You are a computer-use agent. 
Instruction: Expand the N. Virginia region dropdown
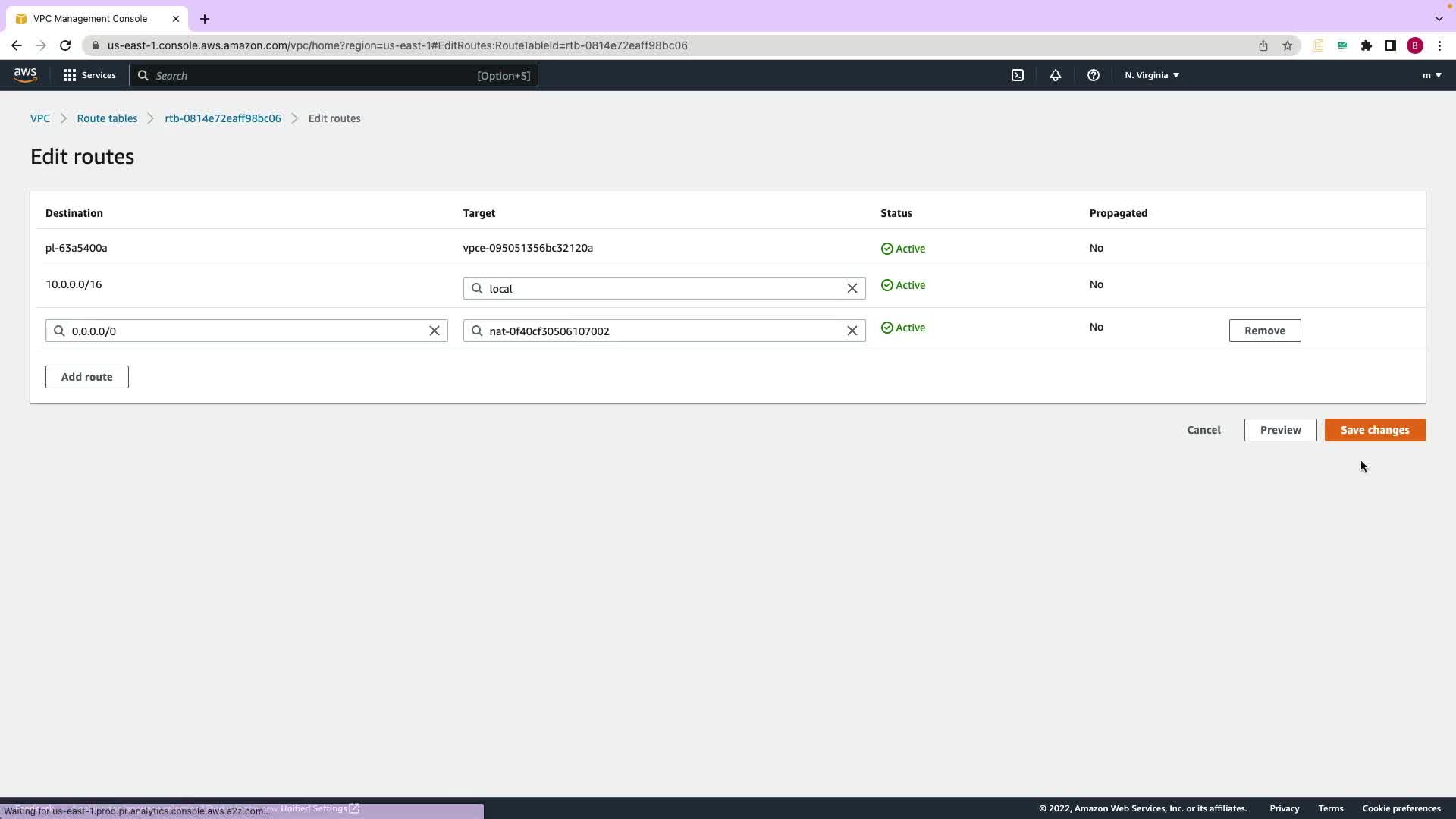1151,75
